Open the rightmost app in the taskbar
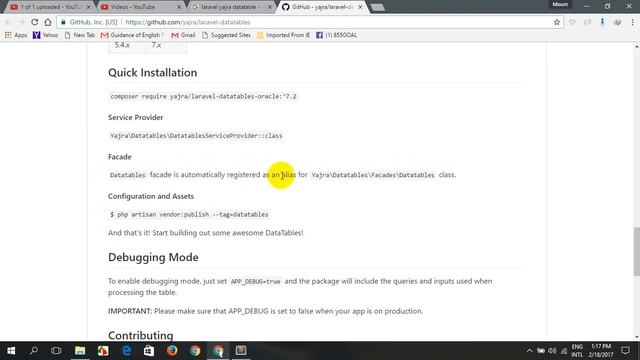Image resolution: width=640 pixels, height=360 pixels. coord(241,351)
